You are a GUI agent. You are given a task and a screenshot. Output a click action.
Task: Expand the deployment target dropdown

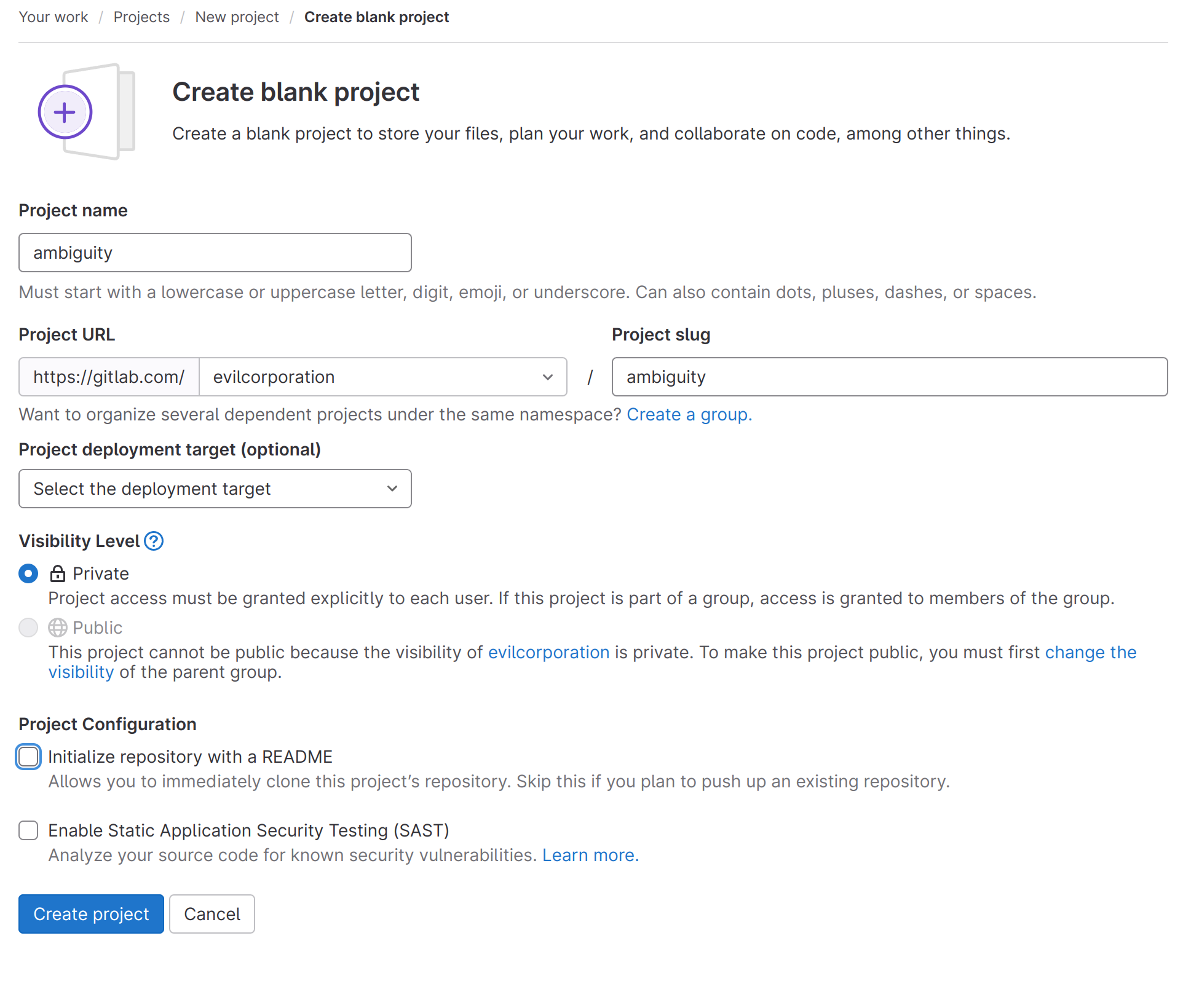215,489
